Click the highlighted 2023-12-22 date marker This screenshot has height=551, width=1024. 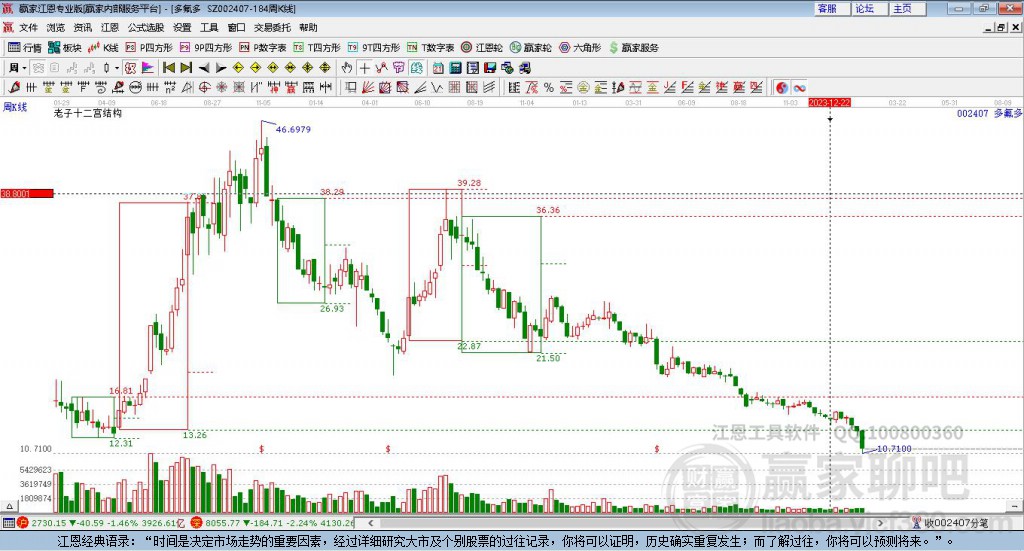pyautogui.click(x=829, y=102)
